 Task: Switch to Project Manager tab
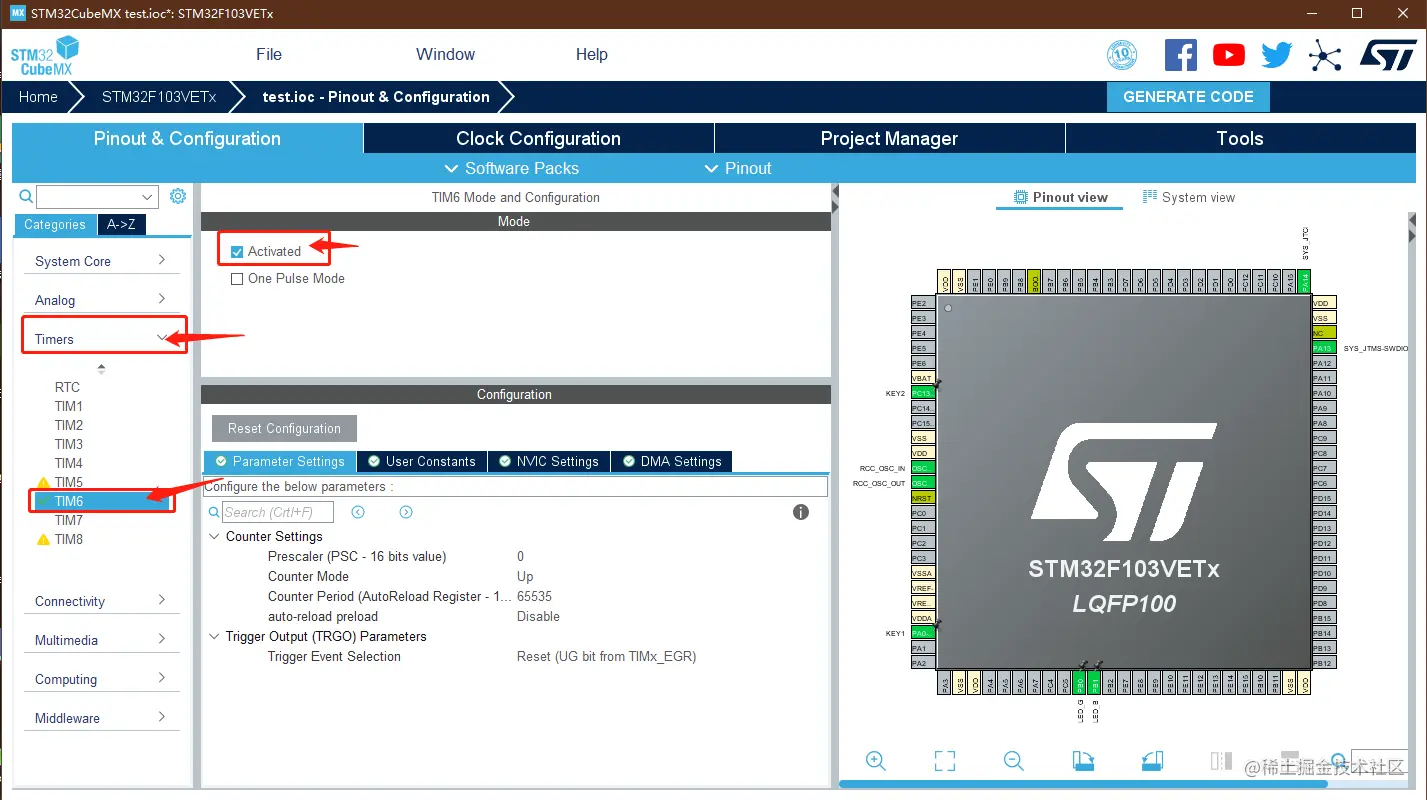click(889, 139)
